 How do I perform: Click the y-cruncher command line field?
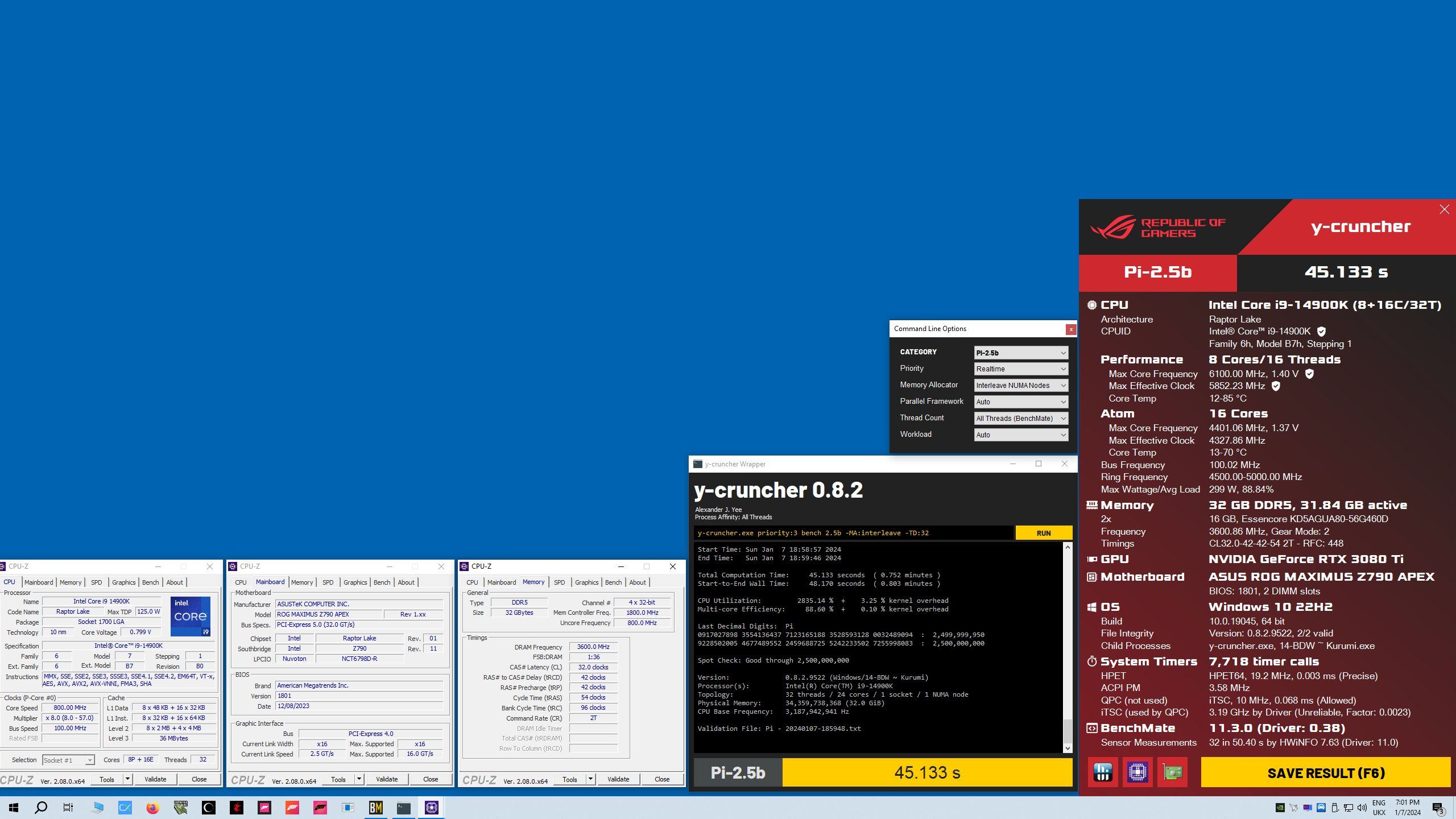click(853, 533)
